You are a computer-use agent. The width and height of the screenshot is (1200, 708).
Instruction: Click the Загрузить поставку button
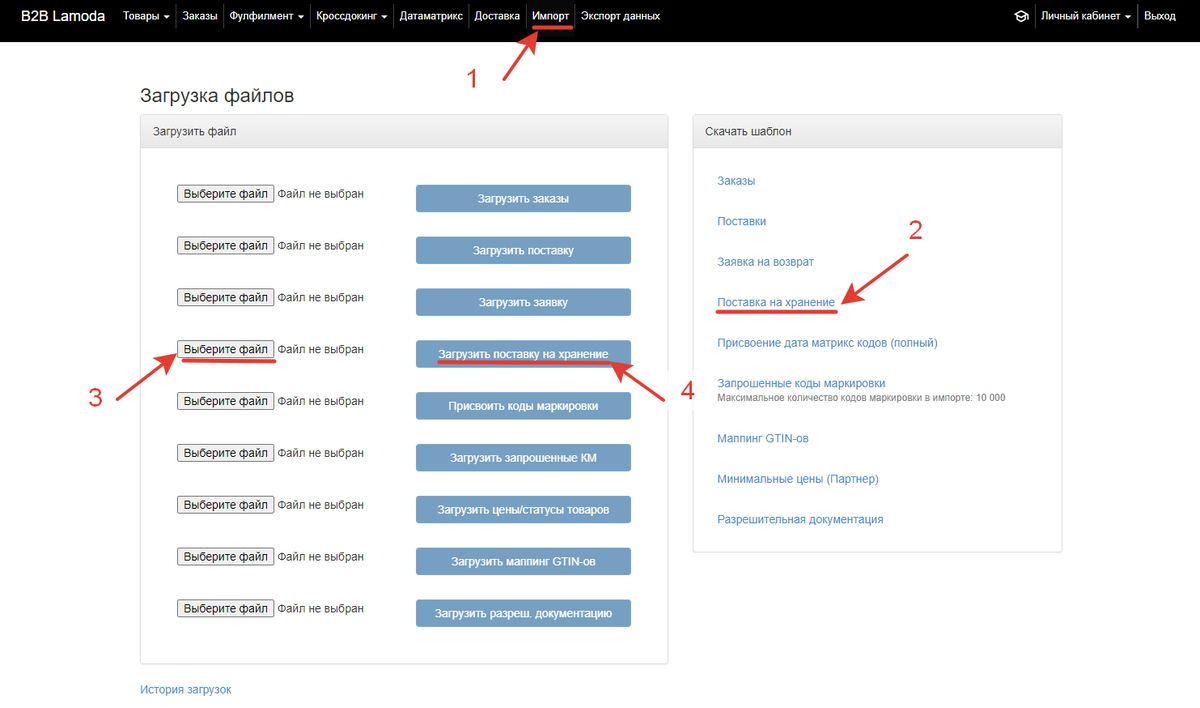click(x=523, y=250)
